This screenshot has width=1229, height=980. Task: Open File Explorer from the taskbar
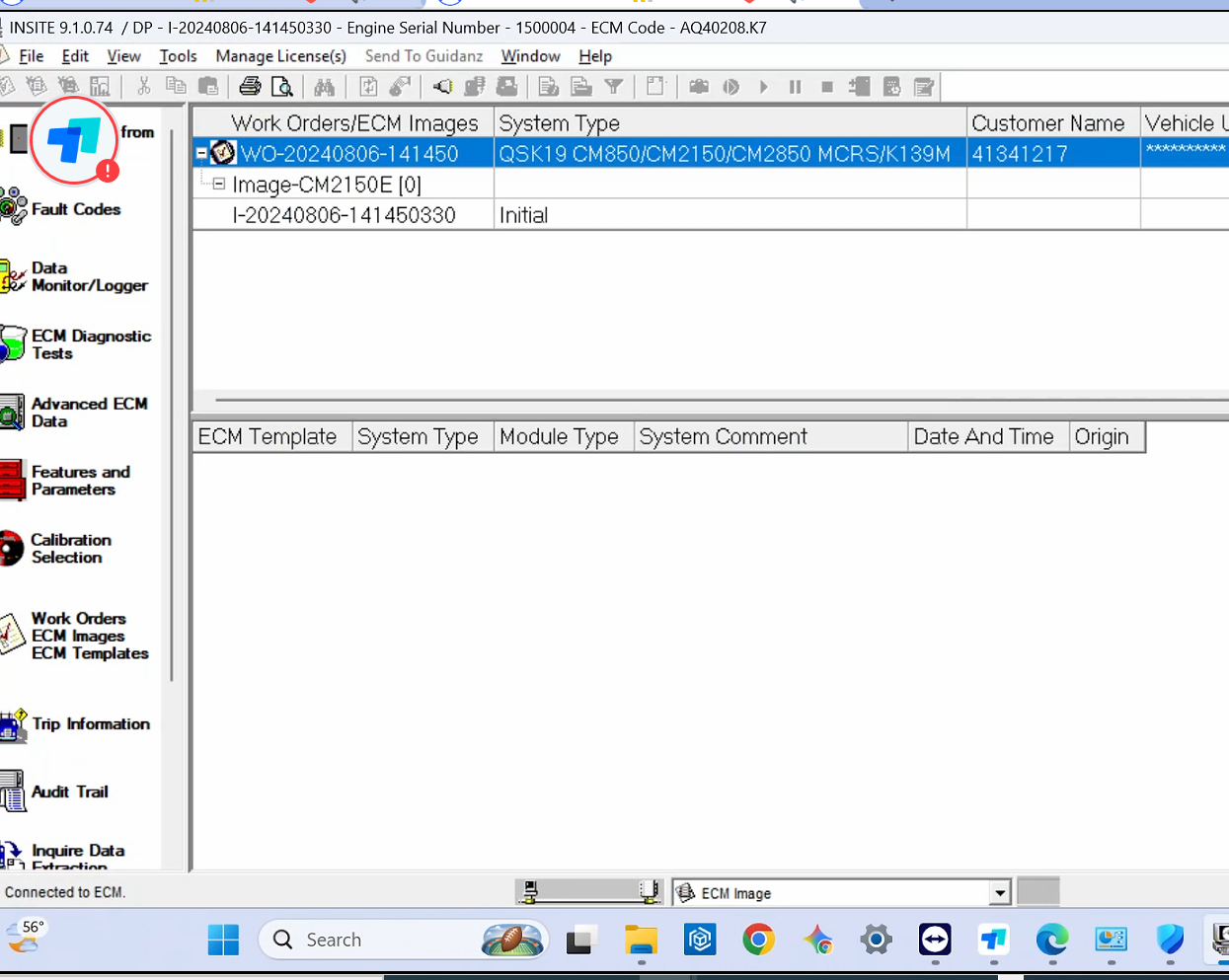click(x=641, y=940)
